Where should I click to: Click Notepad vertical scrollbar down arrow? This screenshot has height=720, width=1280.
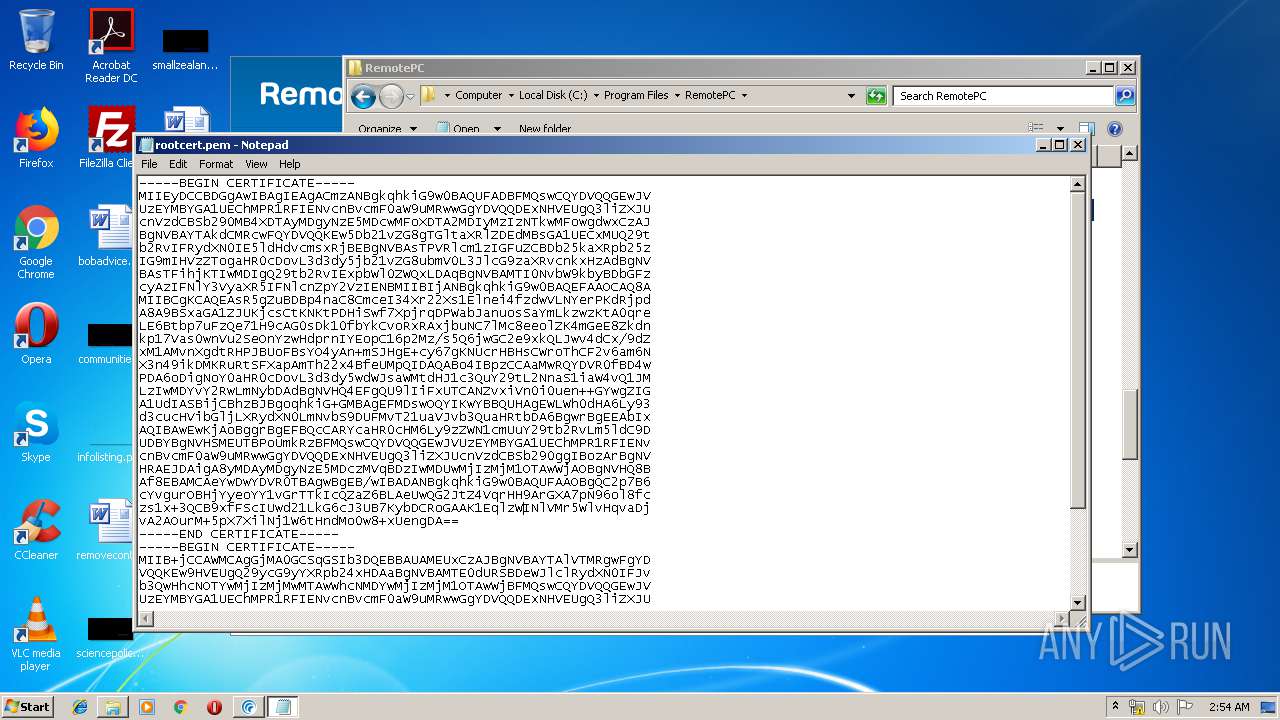point(1077,601)
